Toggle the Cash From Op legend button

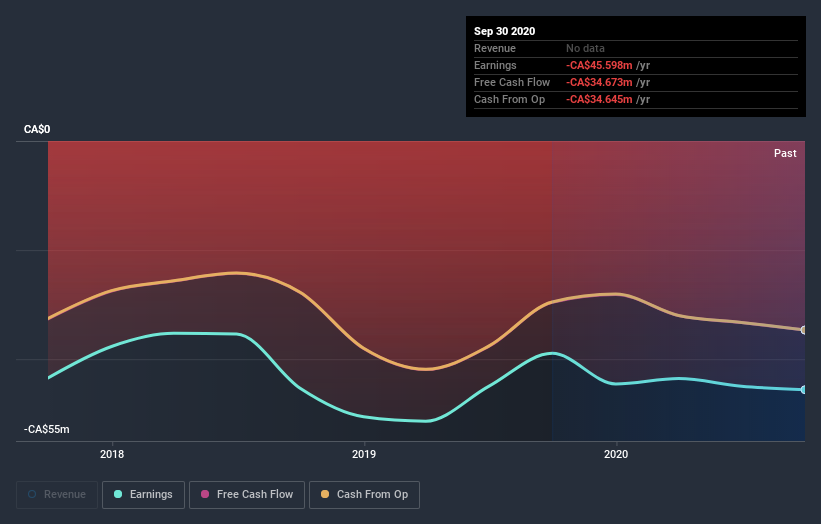pyautogui.click(x=364, y=495)
